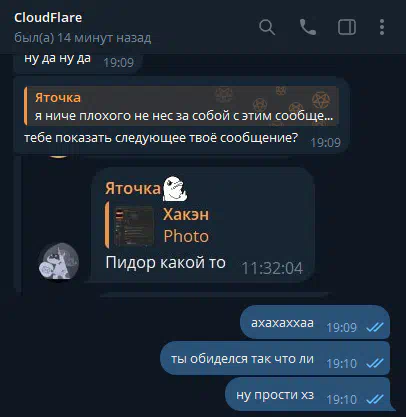Click the 'Пидор какой то' text in embedded screenshot
406x417 pixels.
(x=165, y=263)
